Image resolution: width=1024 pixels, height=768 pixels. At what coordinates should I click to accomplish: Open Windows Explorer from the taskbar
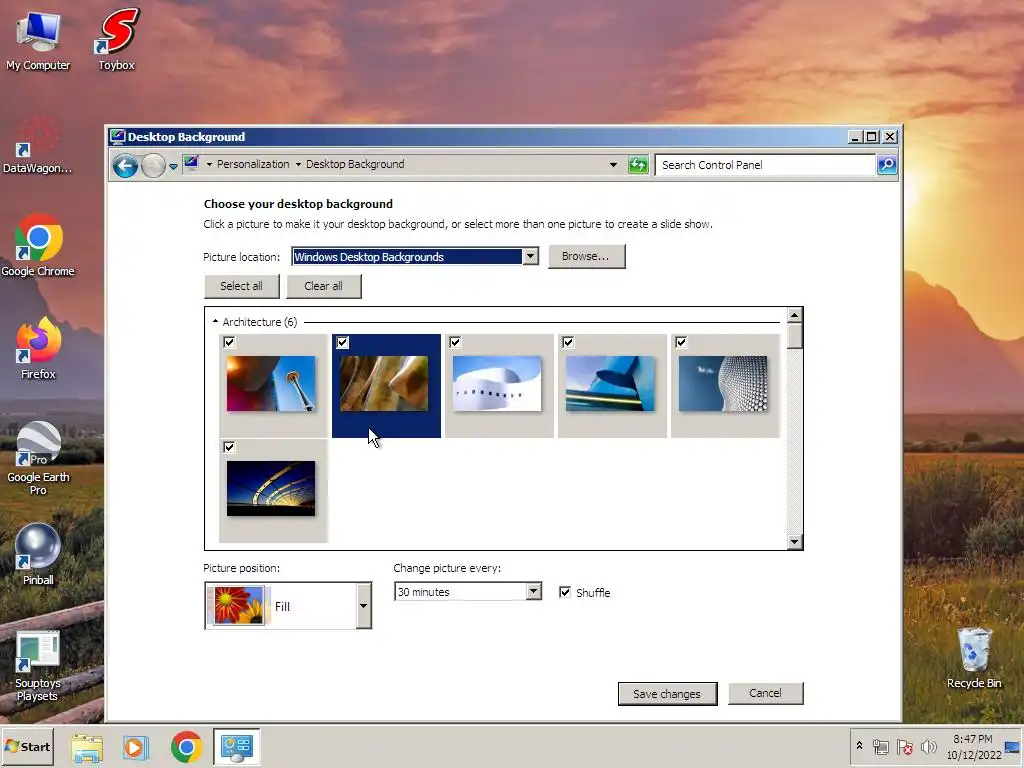coord(87,747)
